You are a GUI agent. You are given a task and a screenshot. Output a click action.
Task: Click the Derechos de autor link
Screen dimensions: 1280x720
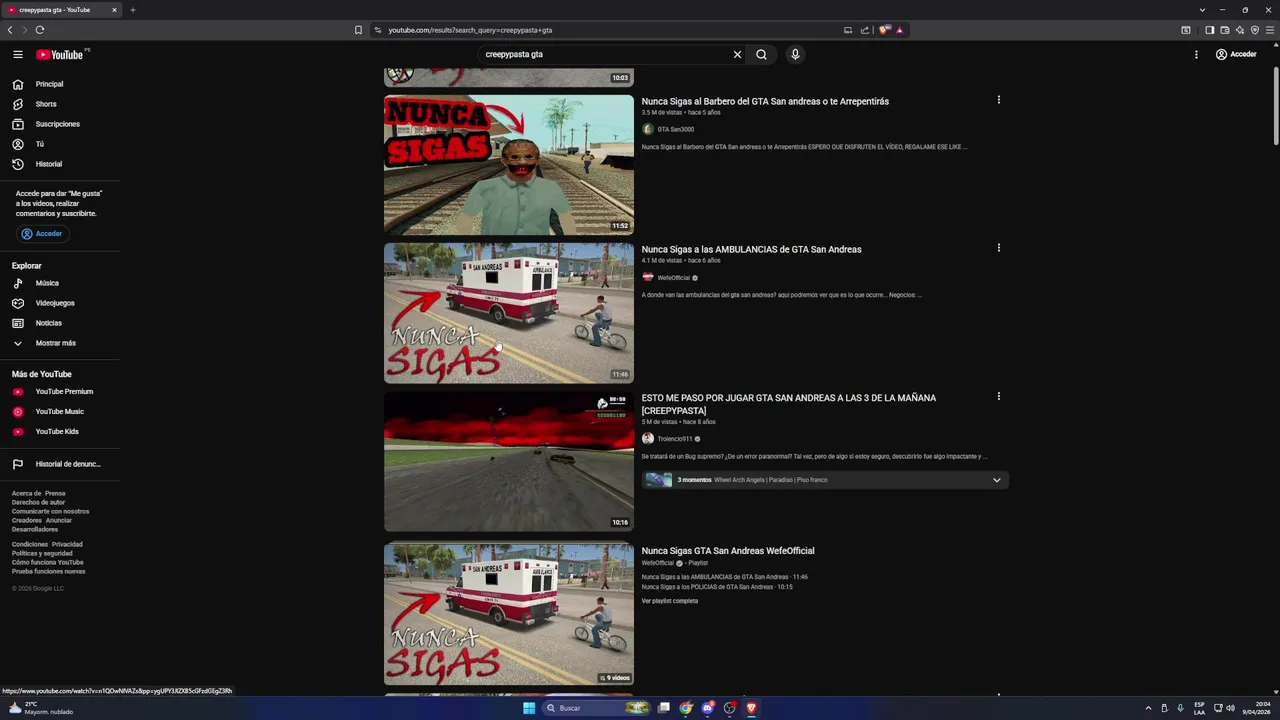38,502
